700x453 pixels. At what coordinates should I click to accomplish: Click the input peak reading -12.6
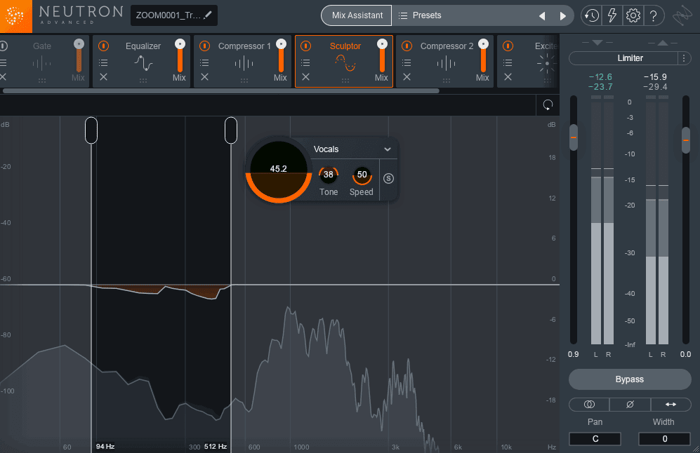pos(600,77)
